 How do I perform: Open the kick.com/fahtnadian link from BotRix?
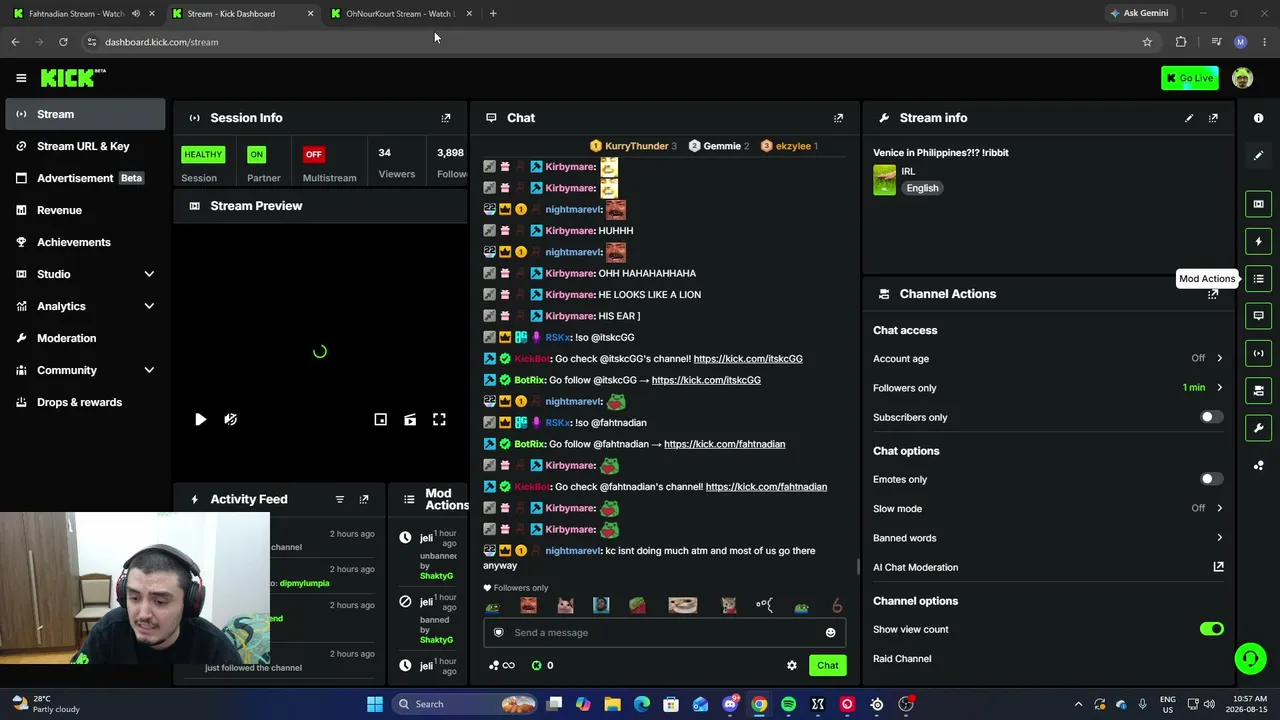[x=724, y=444]
